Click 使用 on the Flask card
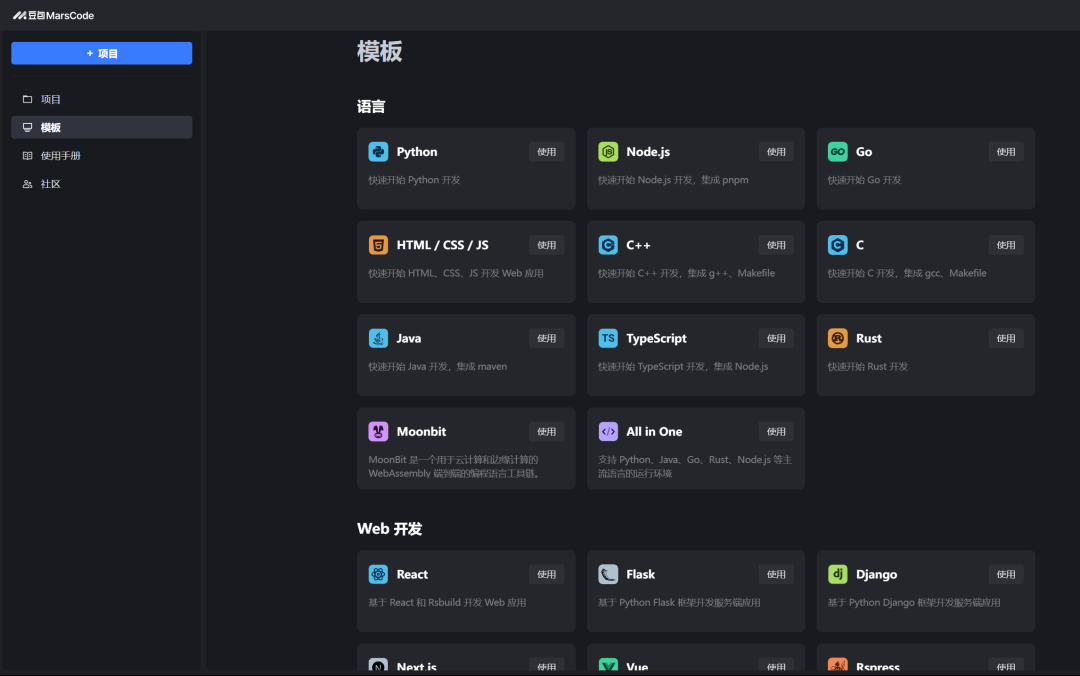 click(x=776, y=574)
